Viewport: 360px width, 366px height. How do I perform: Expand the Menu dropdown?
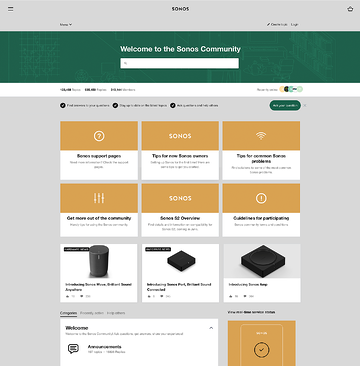point(66,24)
